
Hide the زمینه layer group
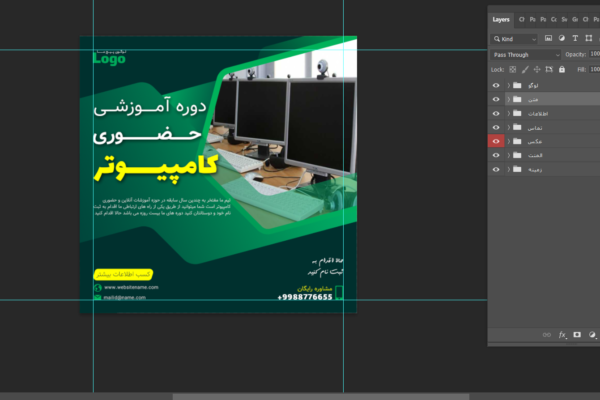pos(496,170)
